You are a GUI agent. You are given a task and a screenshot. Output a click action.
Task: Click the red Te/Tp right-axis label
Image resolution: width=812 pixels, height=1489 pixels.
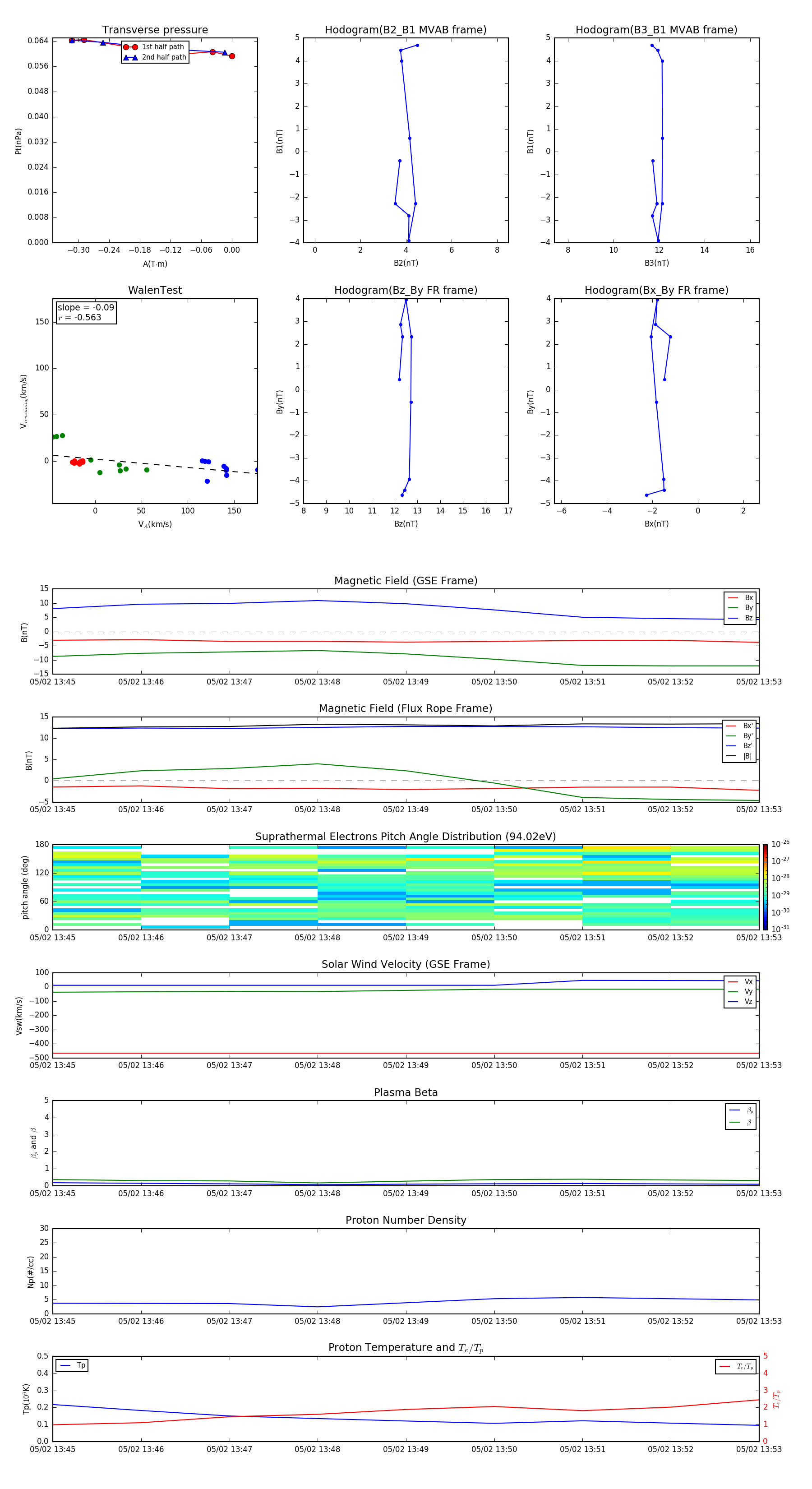pos(776,1399)
